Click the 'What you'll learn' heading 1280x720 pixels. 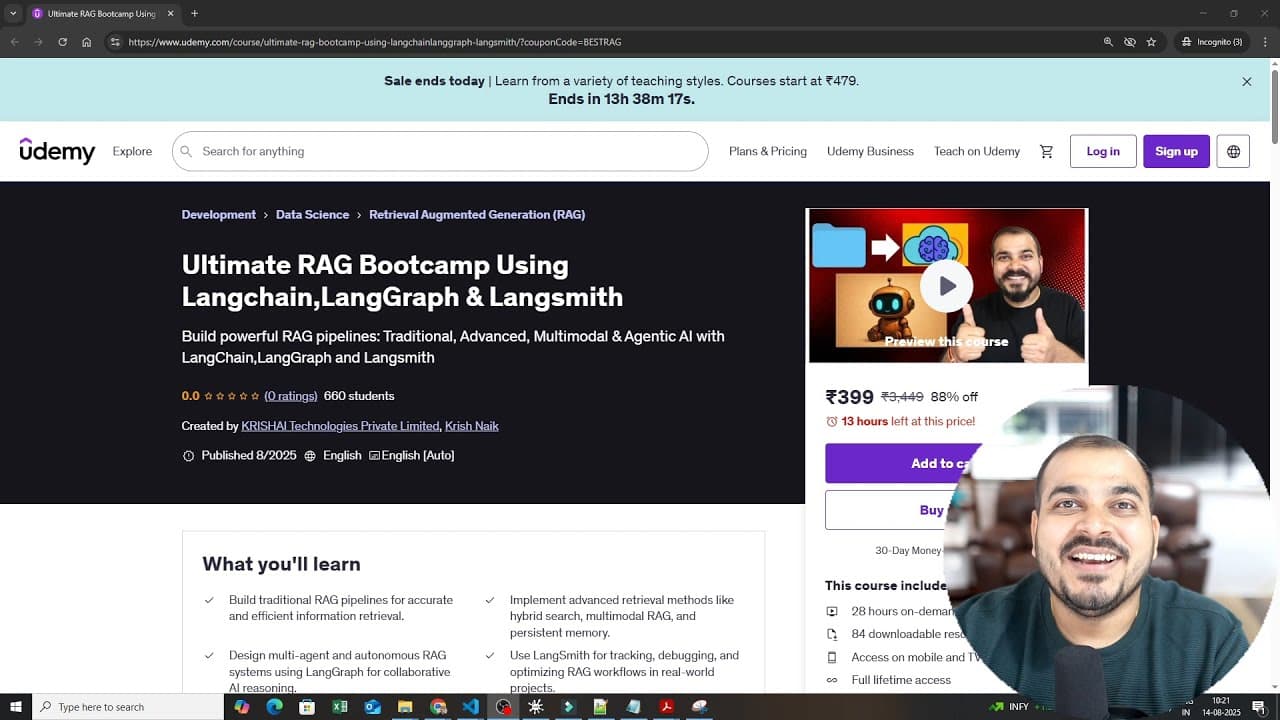click(281, 564)
